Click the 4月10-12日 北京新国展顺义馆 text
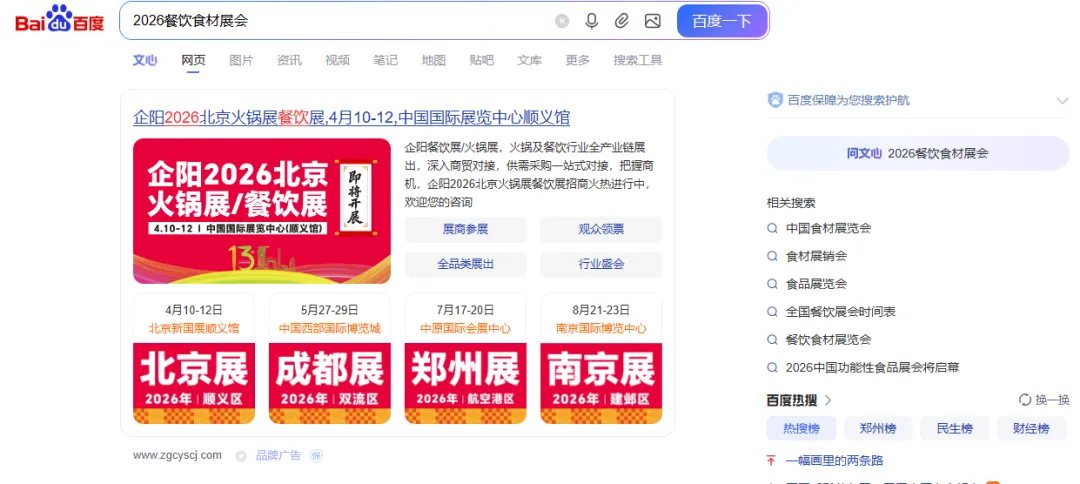 tap(194, 319)
